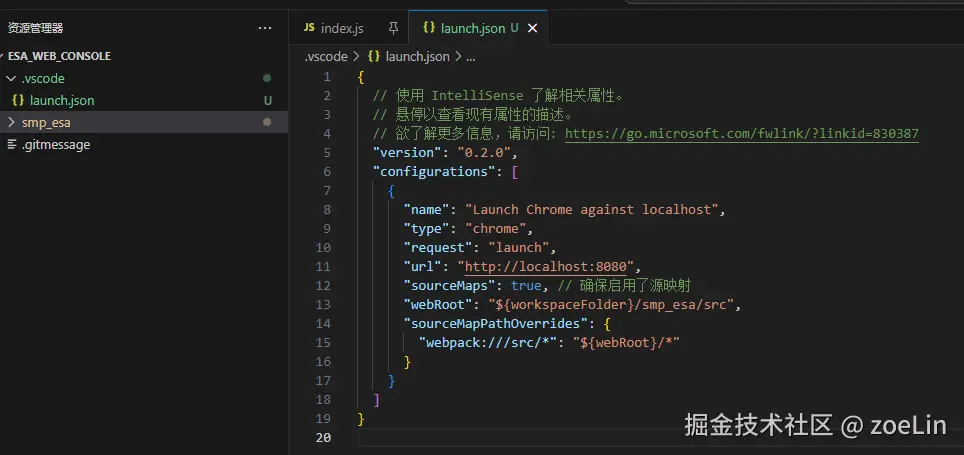The height and width of the screenshot is (455, 964).
Task: Click the IntelliSense comment on line 2
Action: (498, 95)
